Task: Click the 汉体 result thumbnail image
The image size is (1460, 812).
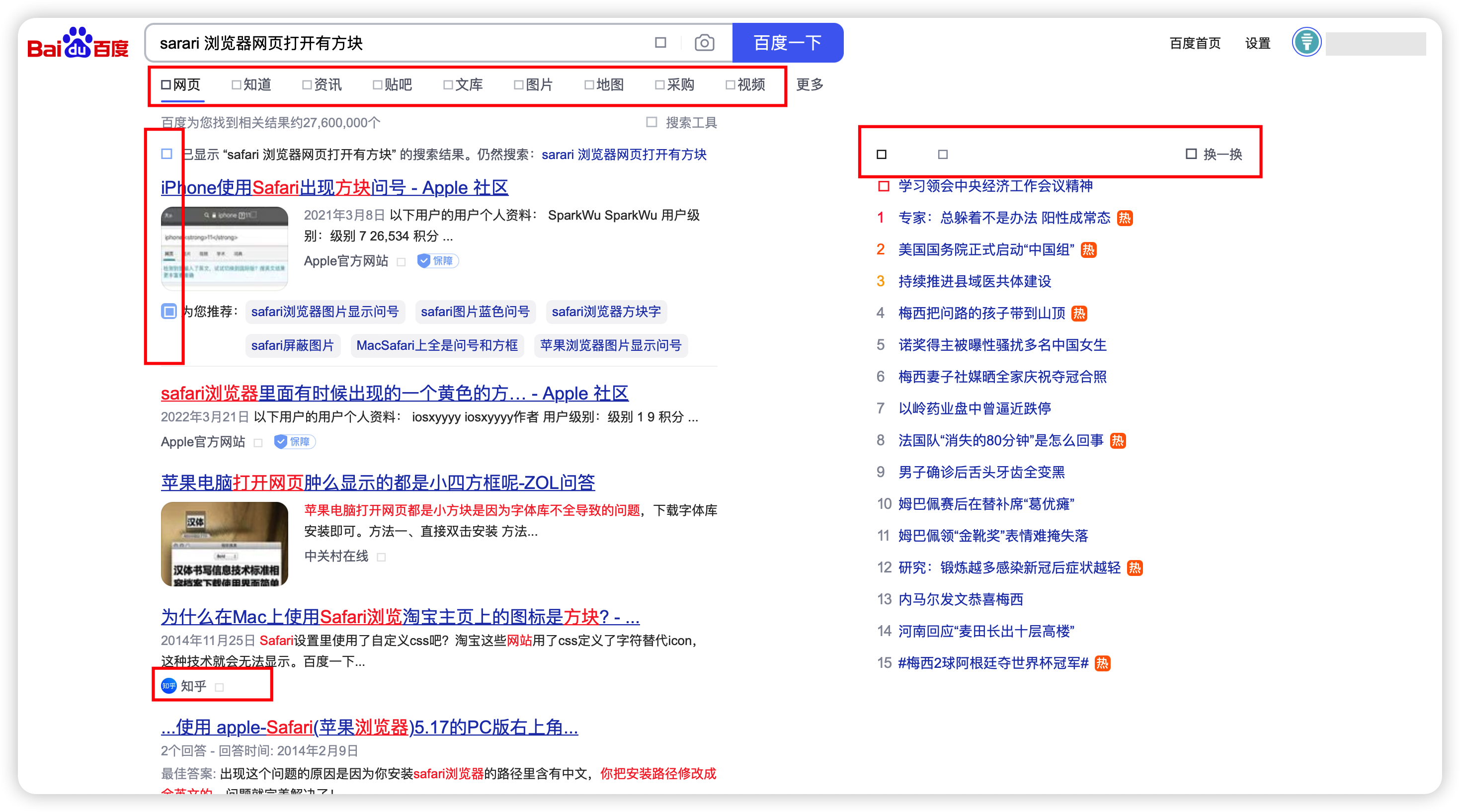Action: point(225,544)
